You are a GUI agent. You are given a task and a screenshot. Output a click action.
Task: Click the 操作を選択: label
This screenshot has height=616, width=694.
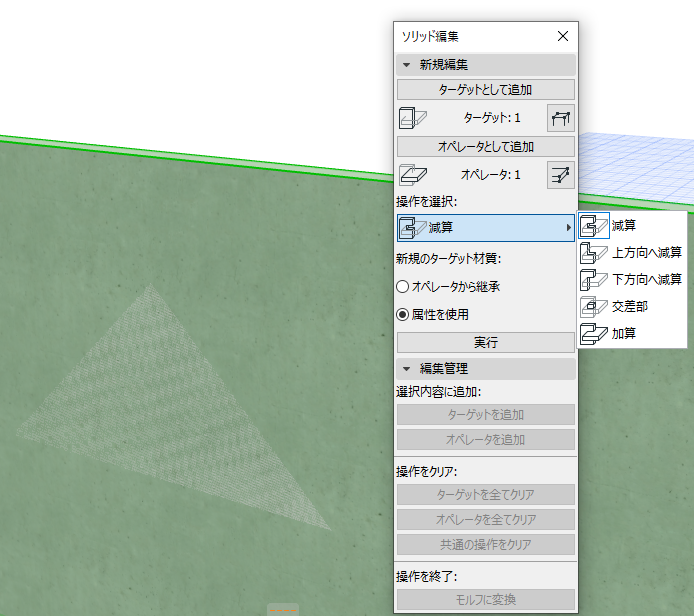(x=427, y=202)
